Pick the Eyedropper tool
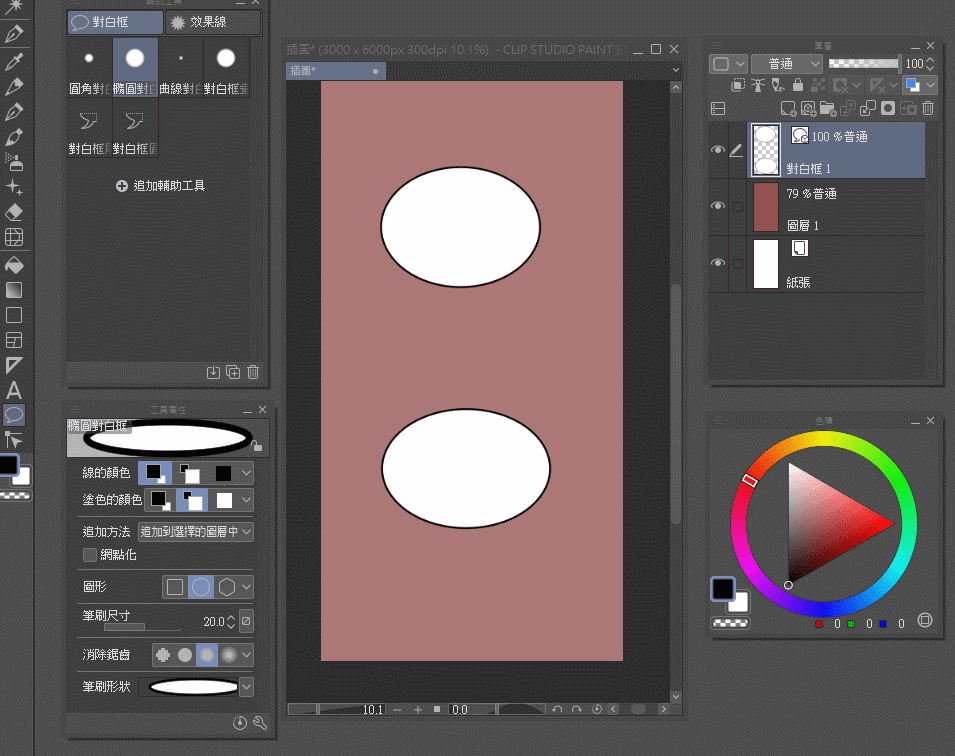This screenshot has width=955, height=756. click(14, 62)
